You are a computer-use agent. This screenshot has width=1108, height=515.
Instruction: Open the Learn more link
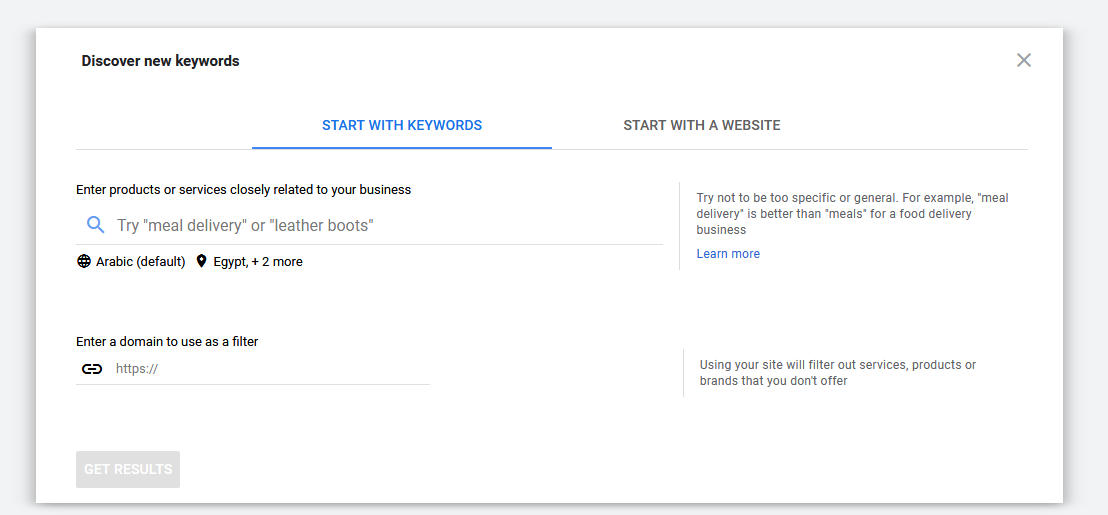(727, 254)
